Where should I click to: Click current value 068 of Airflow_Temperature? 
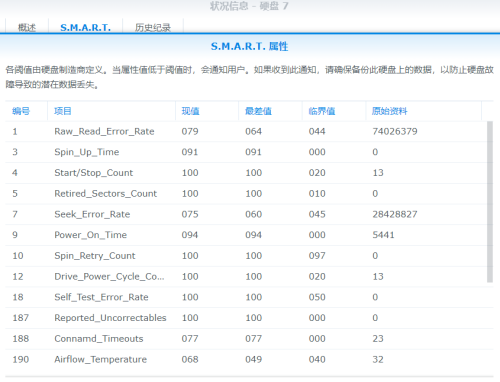pyautogui.click(x=190, y=359)
